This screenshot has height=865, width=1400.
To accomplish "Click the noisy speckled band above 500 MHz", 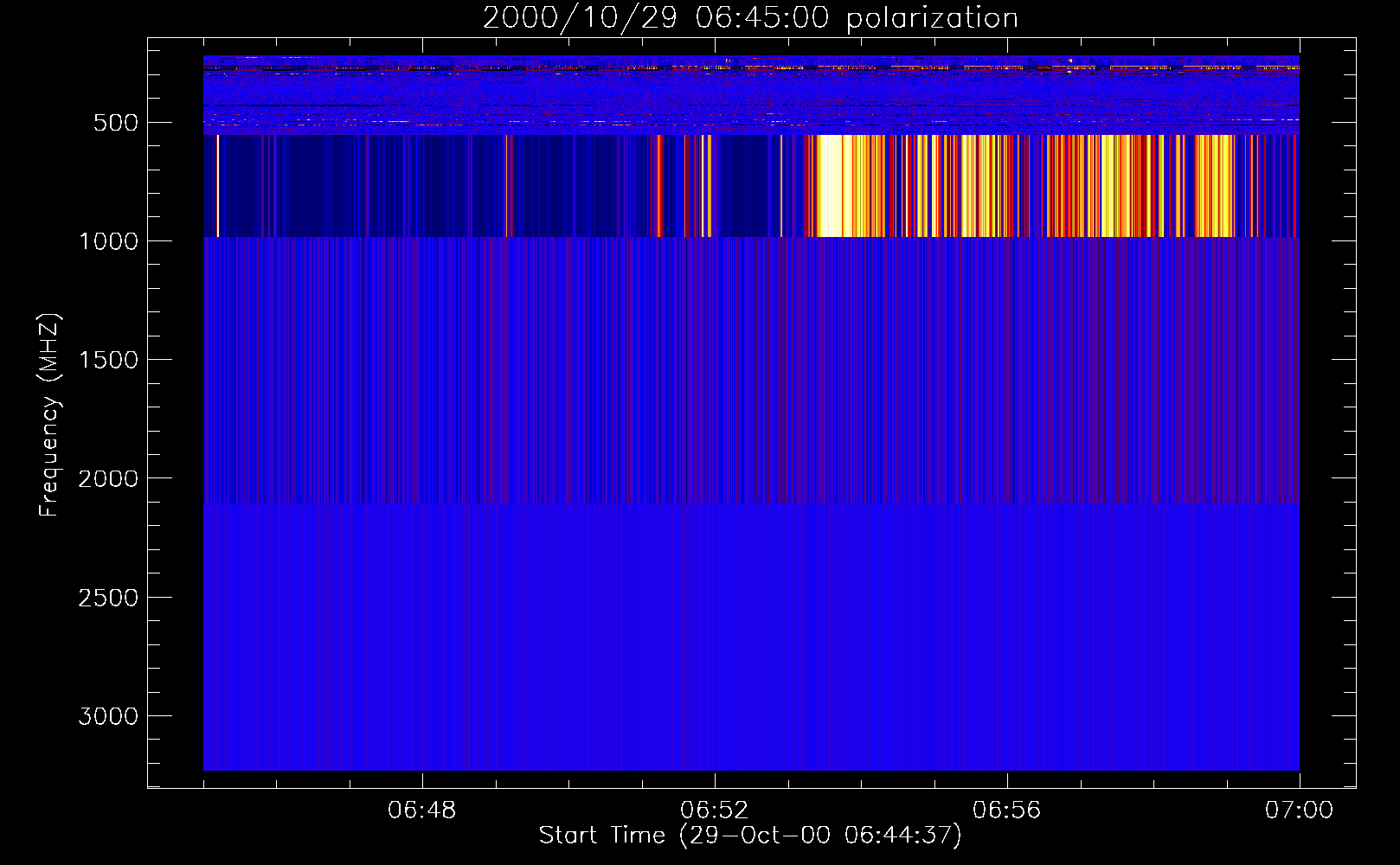I will (751, 91).
